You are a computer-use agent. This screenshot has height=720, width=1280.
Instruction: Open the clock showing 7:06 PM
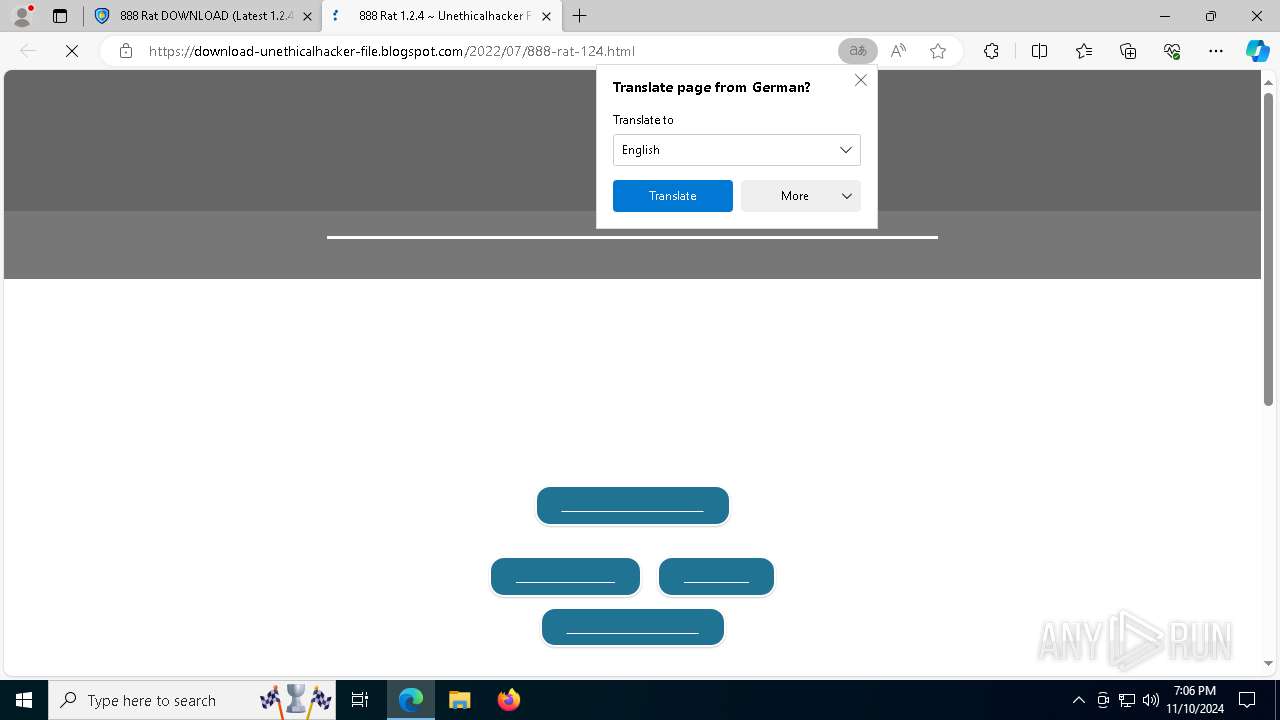tap(1195, 700)
